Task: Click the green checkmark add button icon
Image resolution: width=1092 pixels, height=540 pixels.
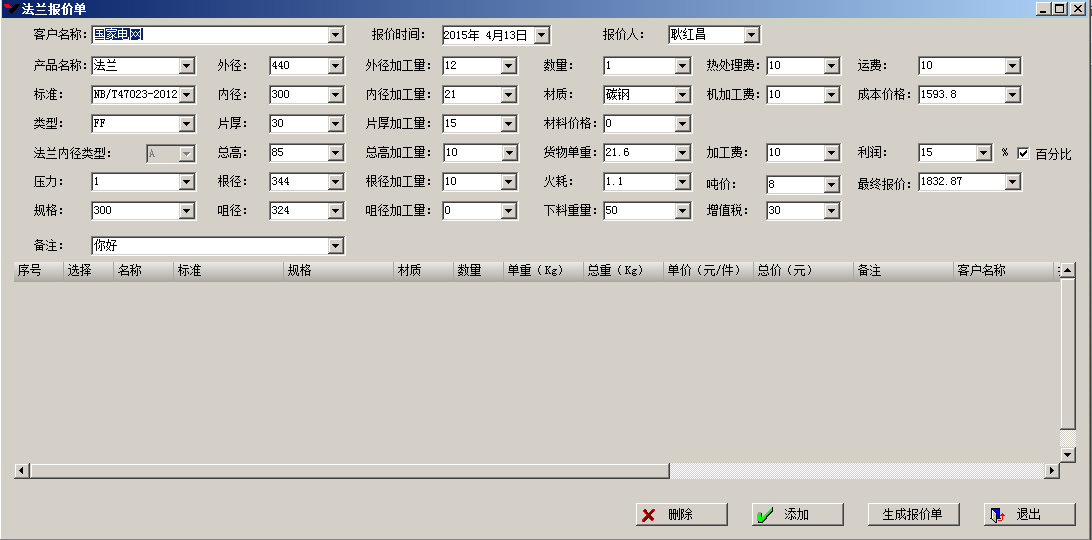Action: pyautogui.click(x=765, y=515)
